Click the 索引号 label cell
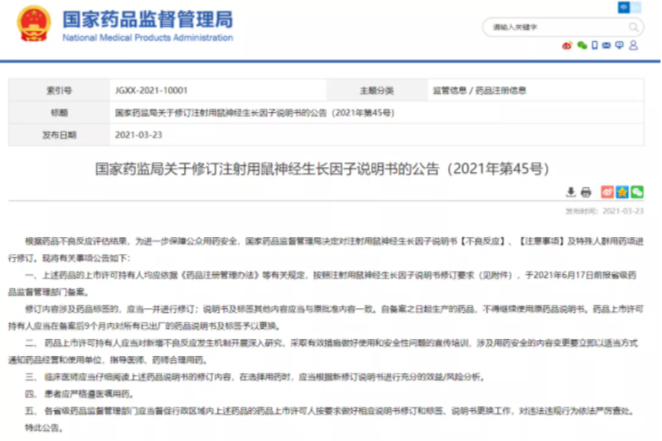 pos(59,90)
